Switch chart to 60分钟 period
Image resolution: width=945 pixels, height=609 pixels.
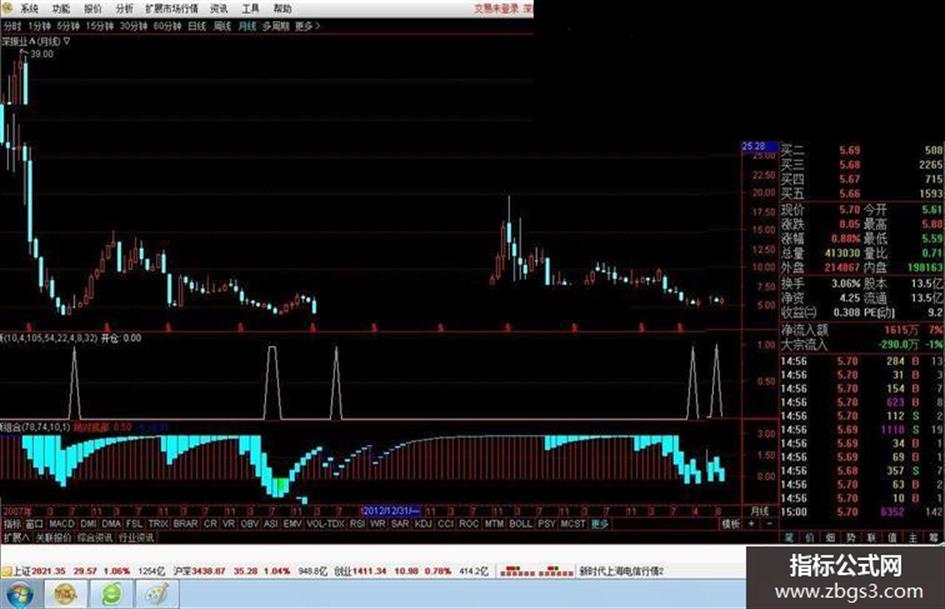(x=167, y=26)
